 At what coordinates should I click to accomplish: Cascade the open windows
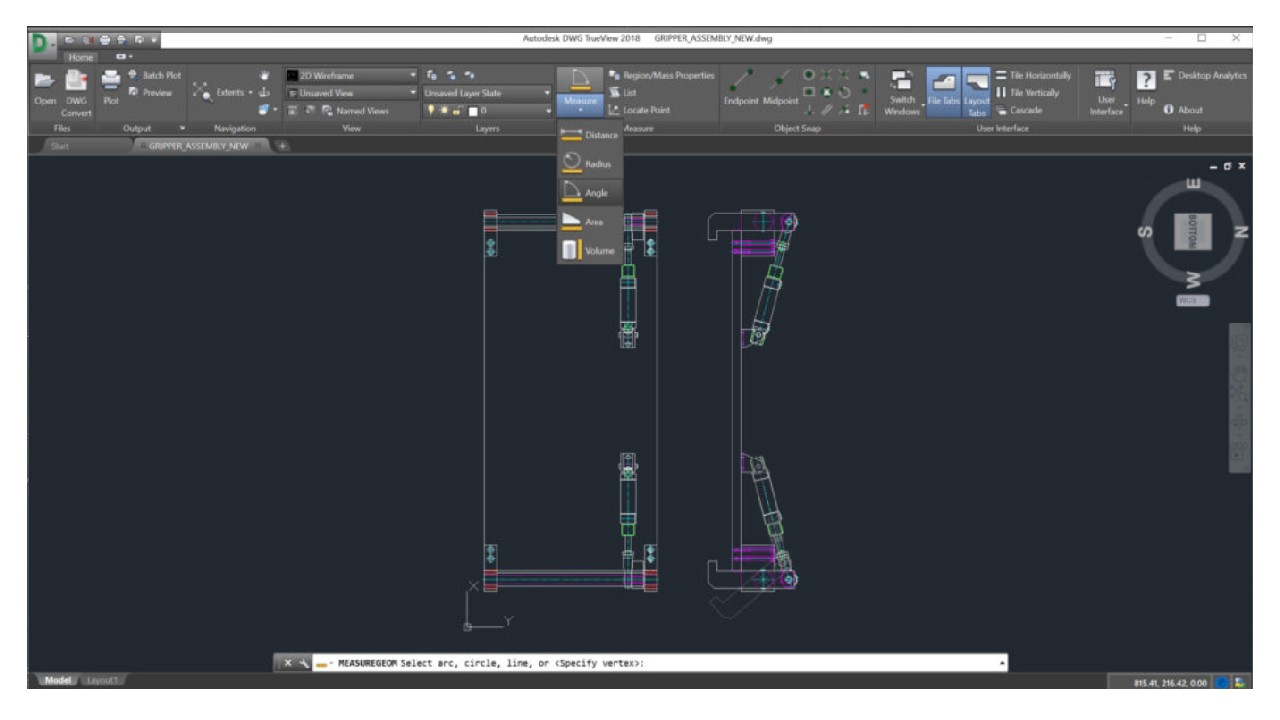[1019, 110]
